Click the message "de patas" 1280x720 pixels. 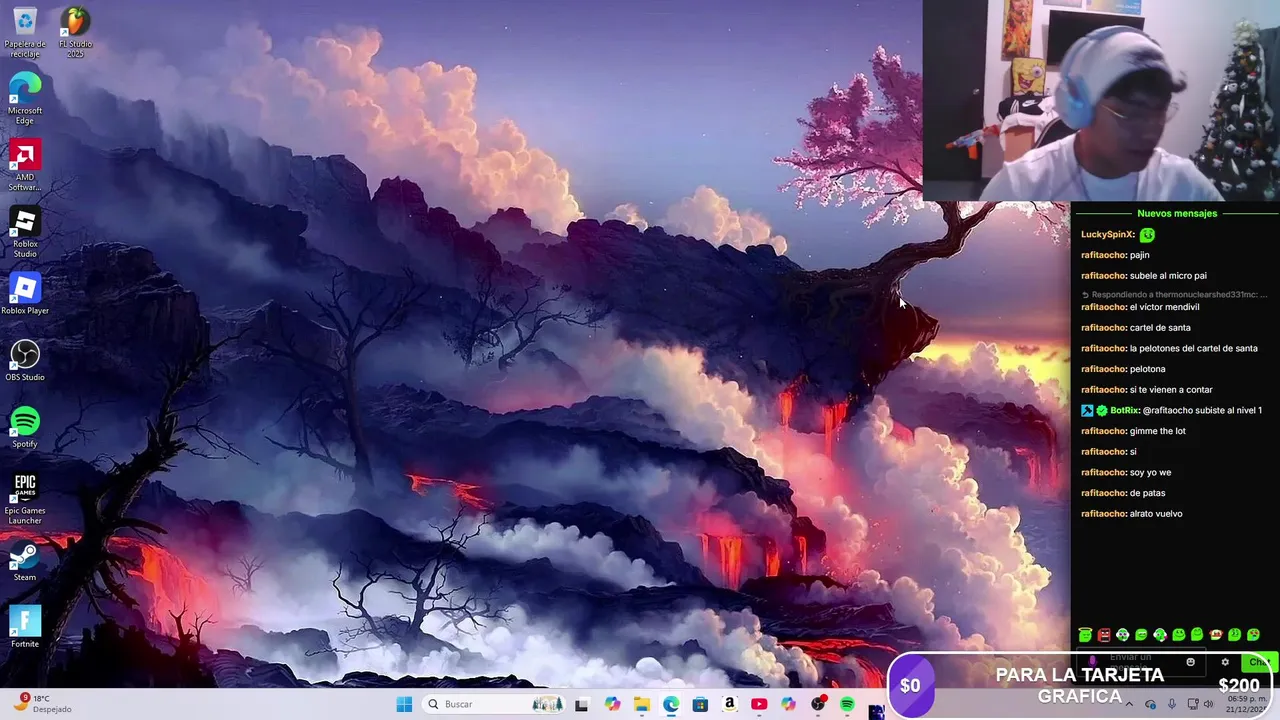pos(1148,493)
